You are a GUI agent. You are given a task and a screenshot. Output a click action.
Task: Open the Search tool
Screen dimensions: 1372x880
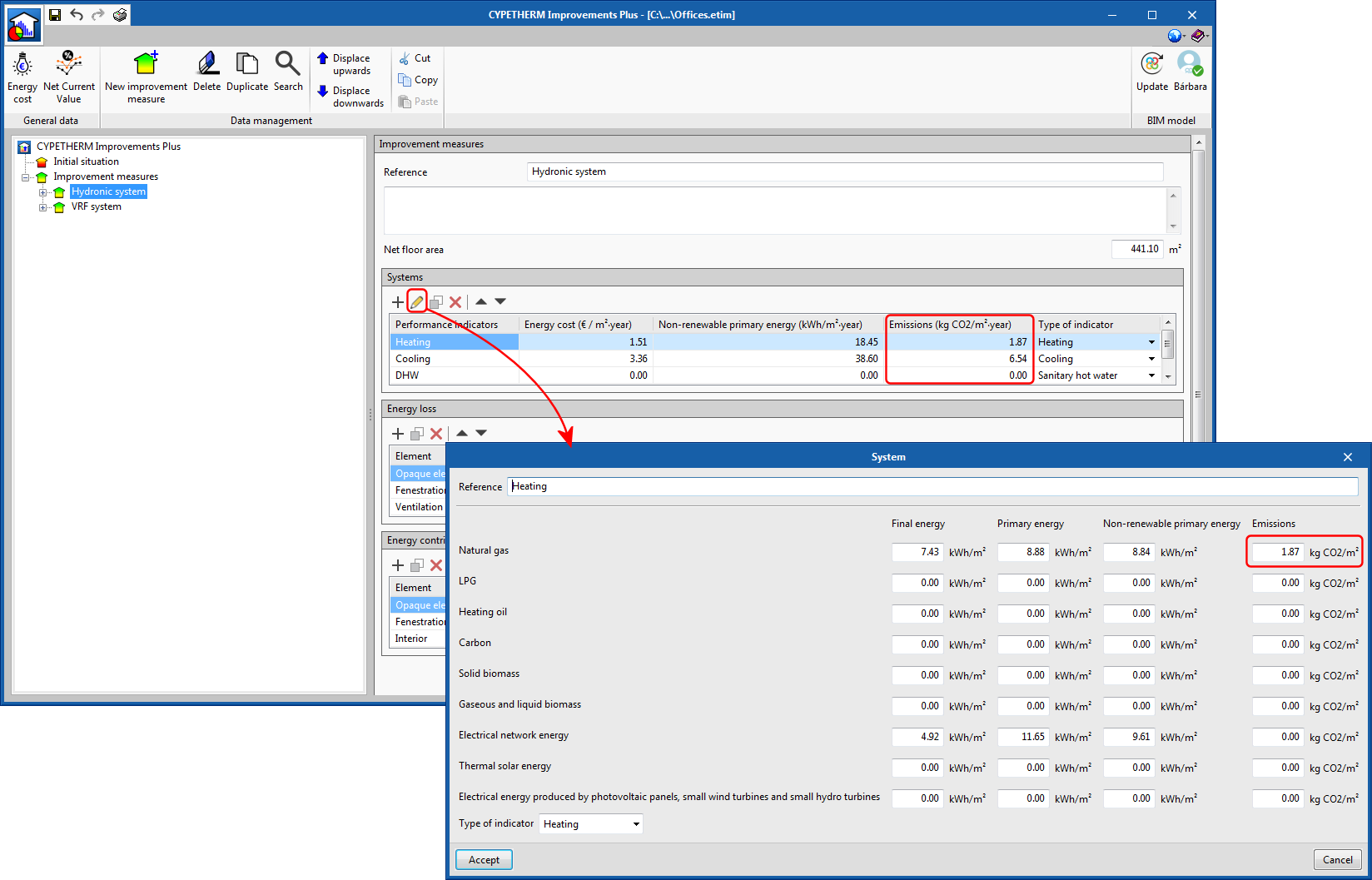[288, 72]
